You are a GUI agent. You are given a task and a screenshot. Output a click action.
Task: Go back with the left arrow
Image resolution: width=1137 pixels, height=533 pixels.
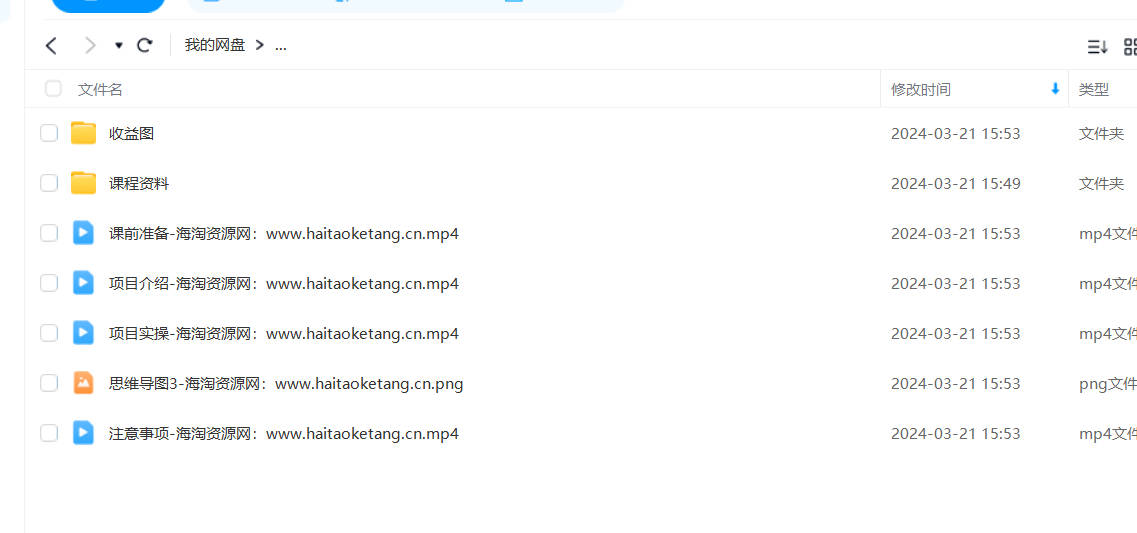coord(51,46)
